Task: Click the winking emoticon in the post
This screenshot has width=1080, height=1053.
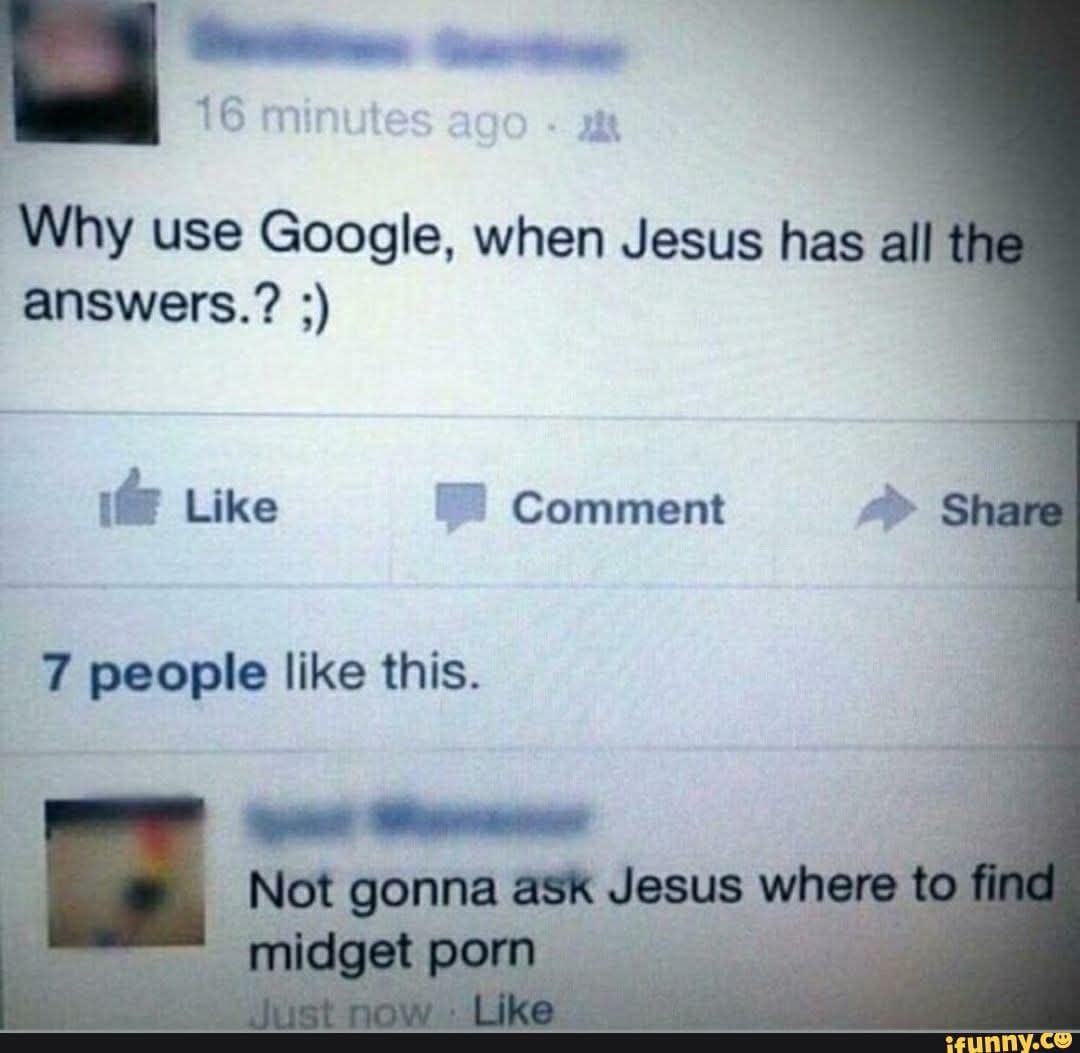Action: (x=315, y=308)
